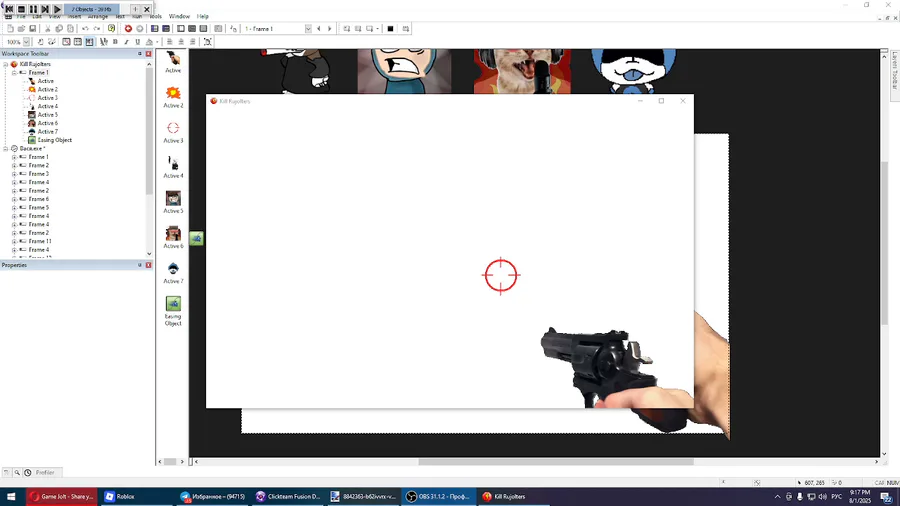
Task: Open the Window menu
Action: tap(179, 17)
